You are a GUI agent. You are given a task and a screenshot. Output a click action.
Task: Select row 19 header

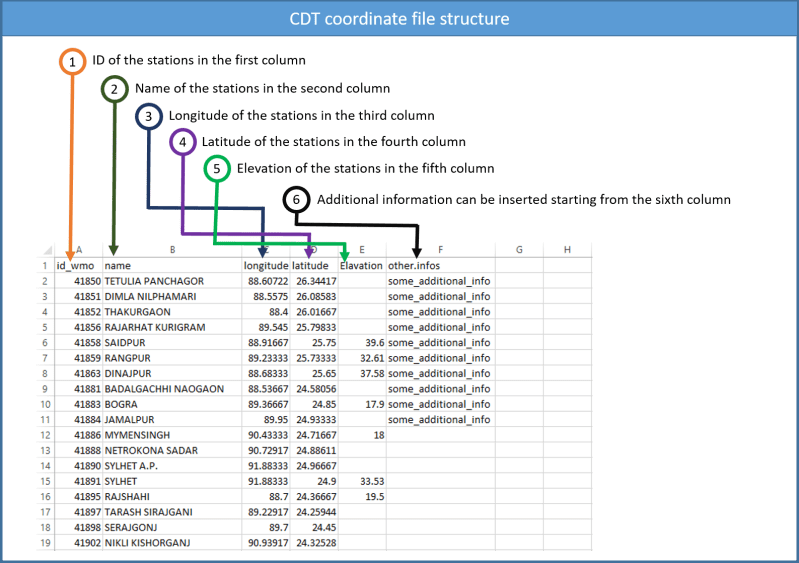(45, 543)
